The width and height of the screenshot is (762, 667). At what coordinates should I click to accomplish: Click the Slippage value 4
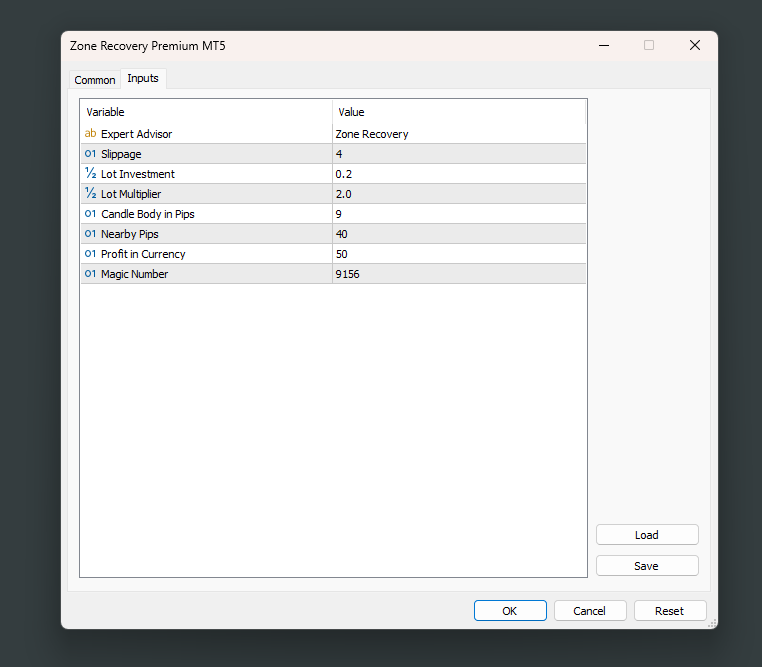point(459,154)
